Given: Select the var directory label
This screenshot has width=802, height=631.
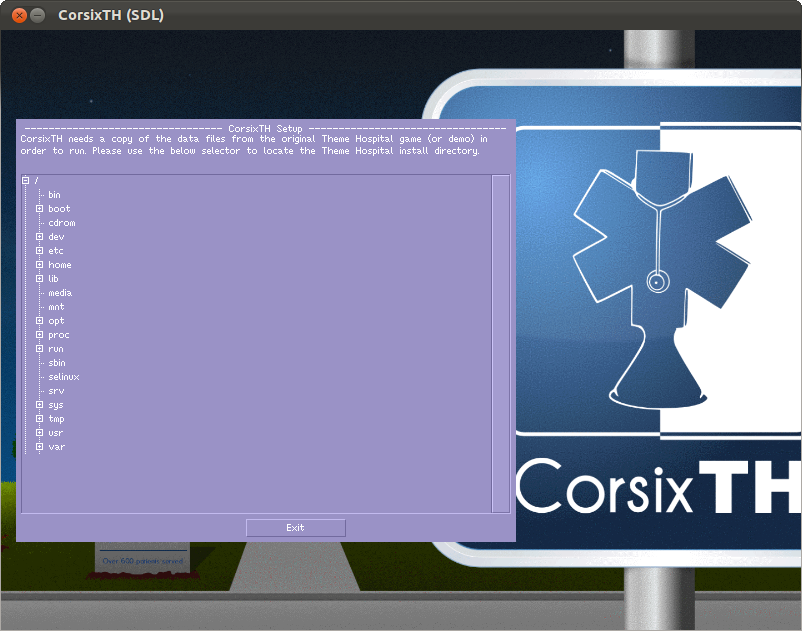Looking at the screenshot, I should point(57,447).
